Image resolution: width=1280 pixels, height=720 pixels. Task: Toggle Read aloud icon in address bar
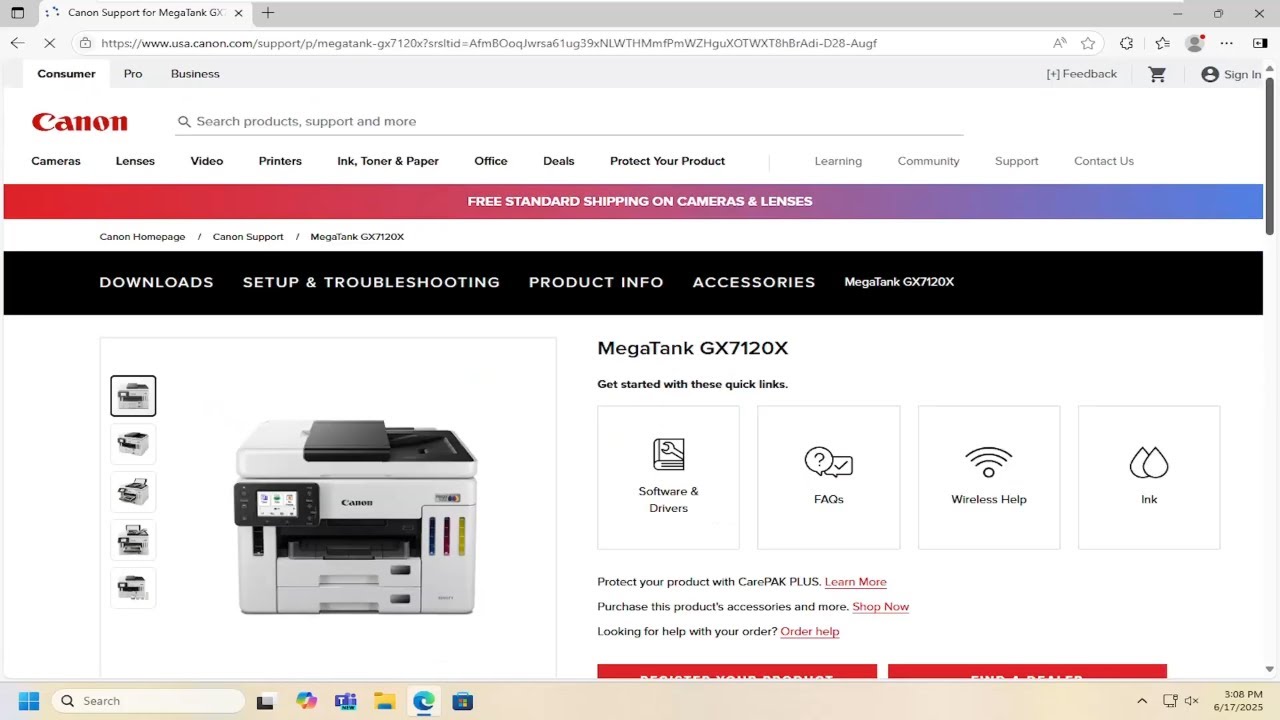pyautogui.click(x=1060, y=43)
